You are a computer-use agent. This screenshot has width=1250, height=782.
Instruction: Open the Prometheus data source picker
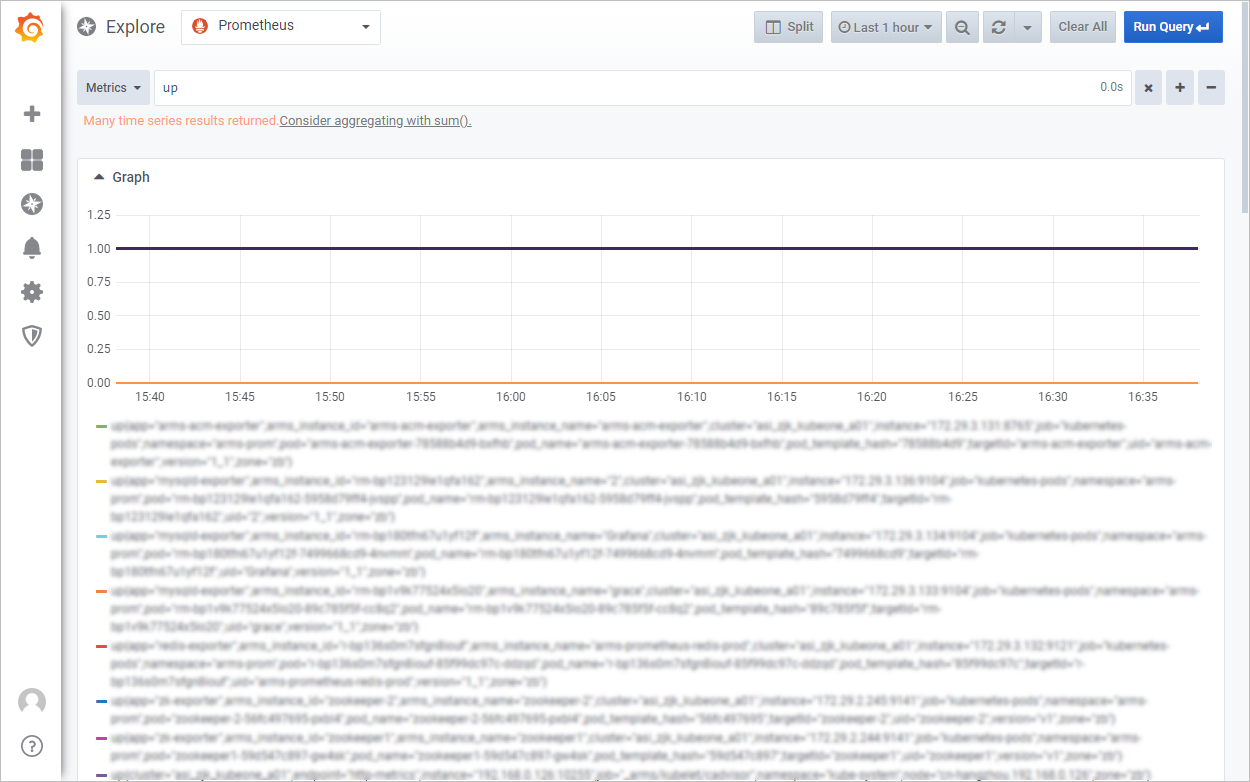[x=281, y=27]
